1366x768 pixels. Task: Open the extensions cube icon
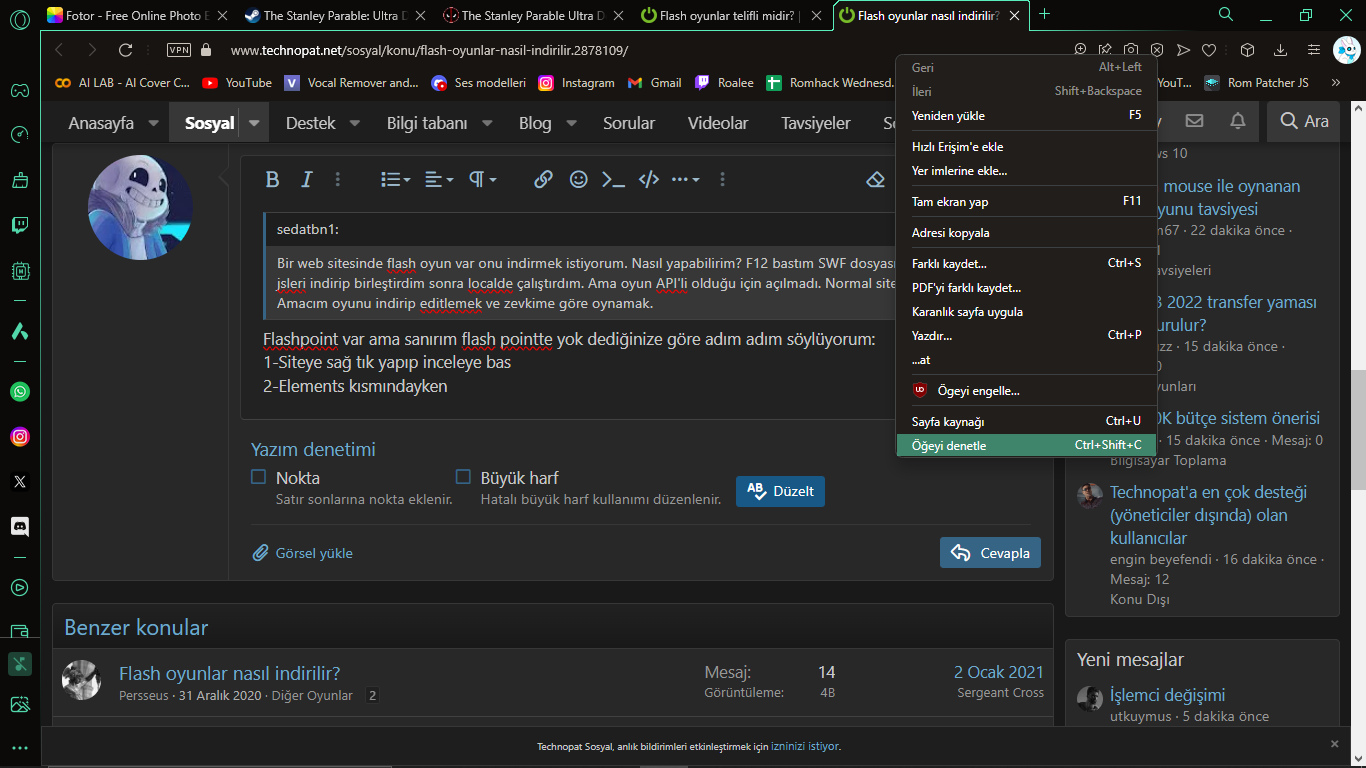click(x=1247, y=50)
